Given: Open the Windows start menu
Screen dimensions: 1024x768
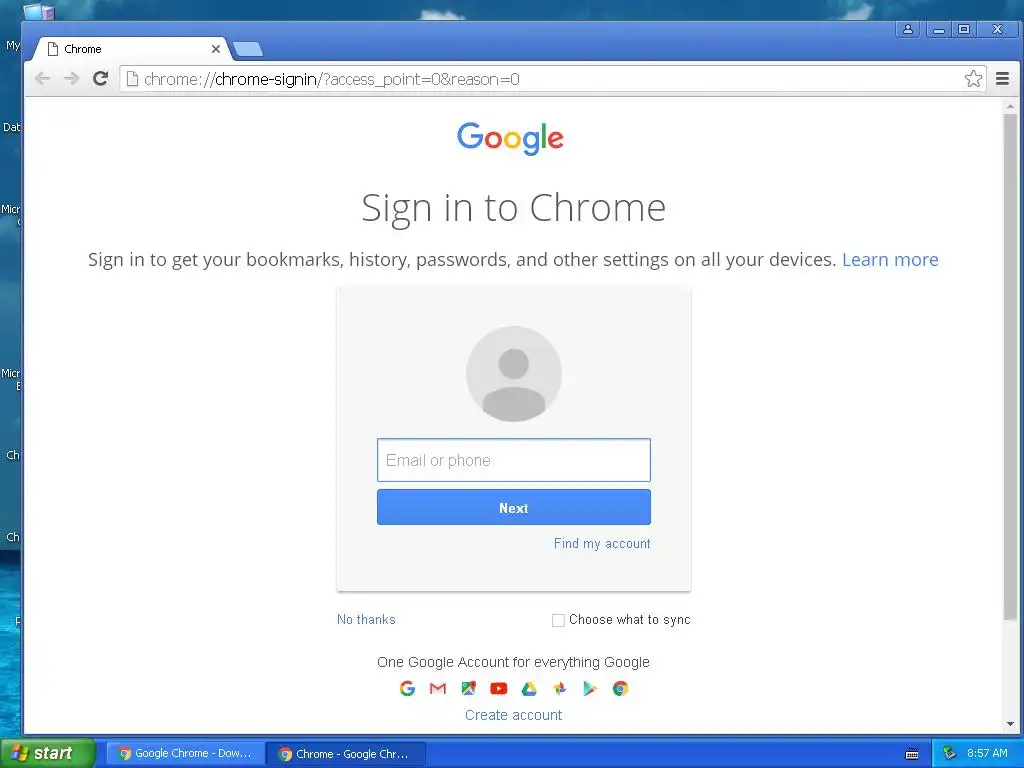Looking at the screenshot, I should coord(48,753).
